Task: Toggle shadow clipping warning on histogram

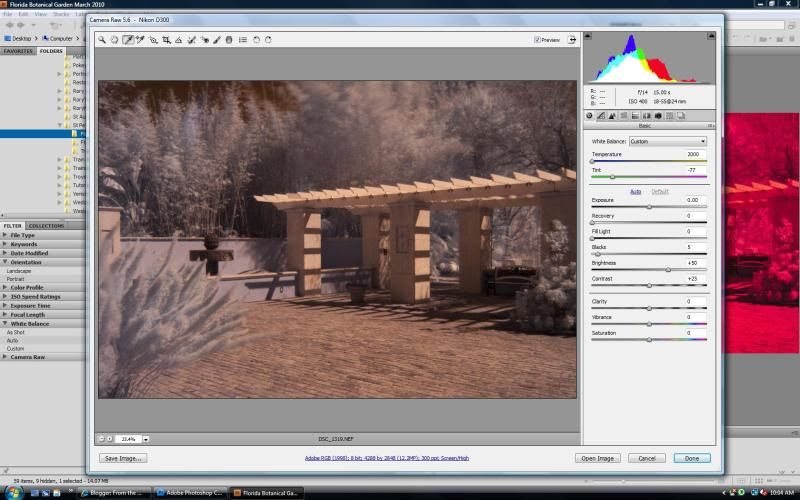Action: coord(588,36)
